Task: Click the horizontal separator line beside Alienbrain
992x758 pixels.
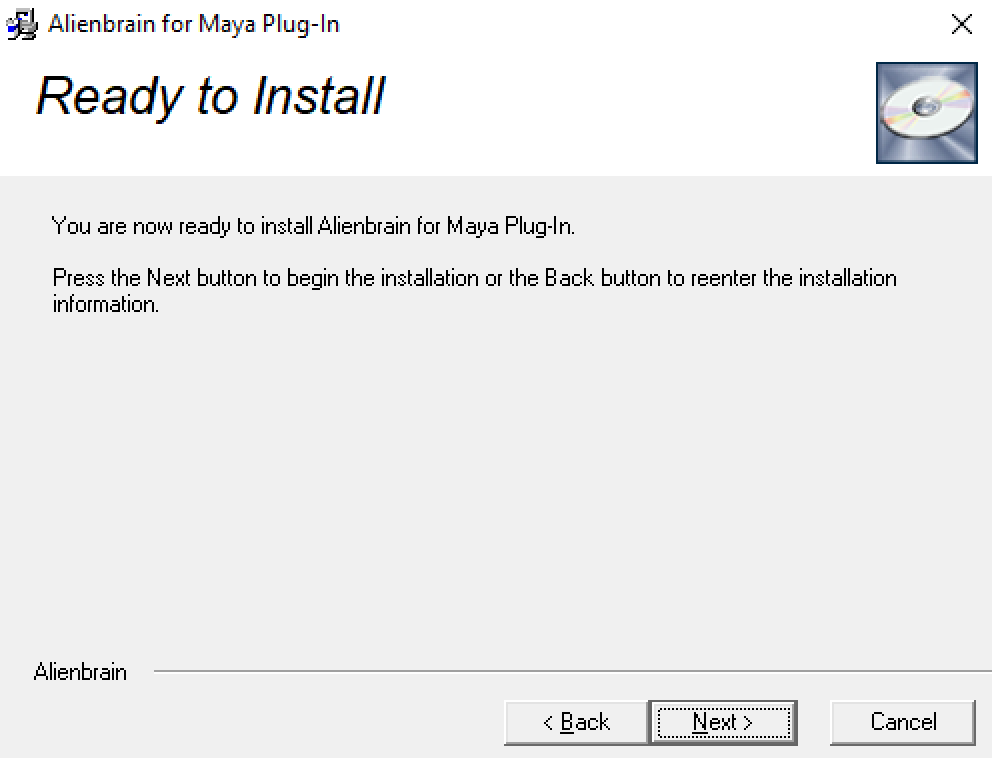Action: click(x=573, y=671)
